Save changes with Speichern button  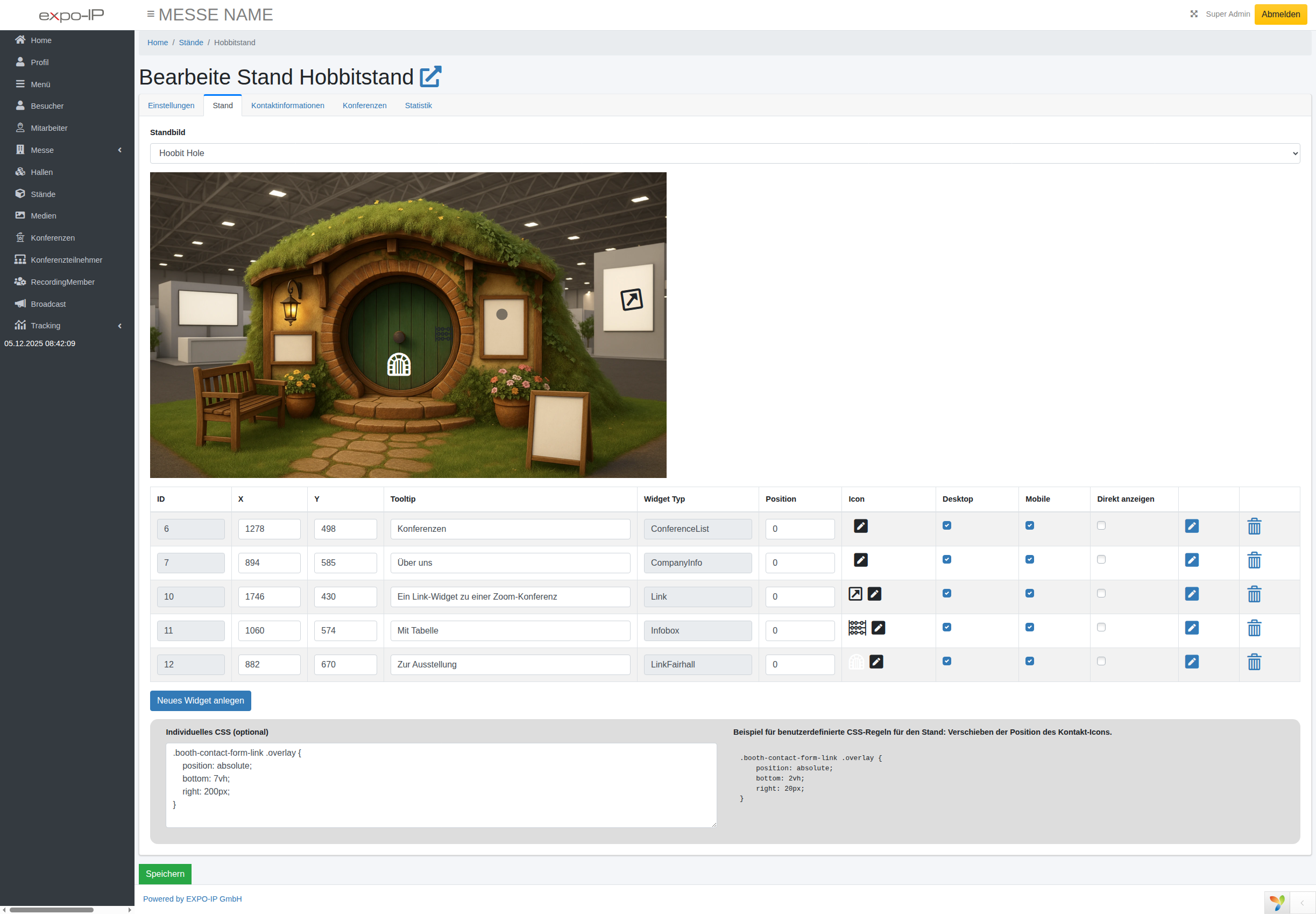[165, 873]
